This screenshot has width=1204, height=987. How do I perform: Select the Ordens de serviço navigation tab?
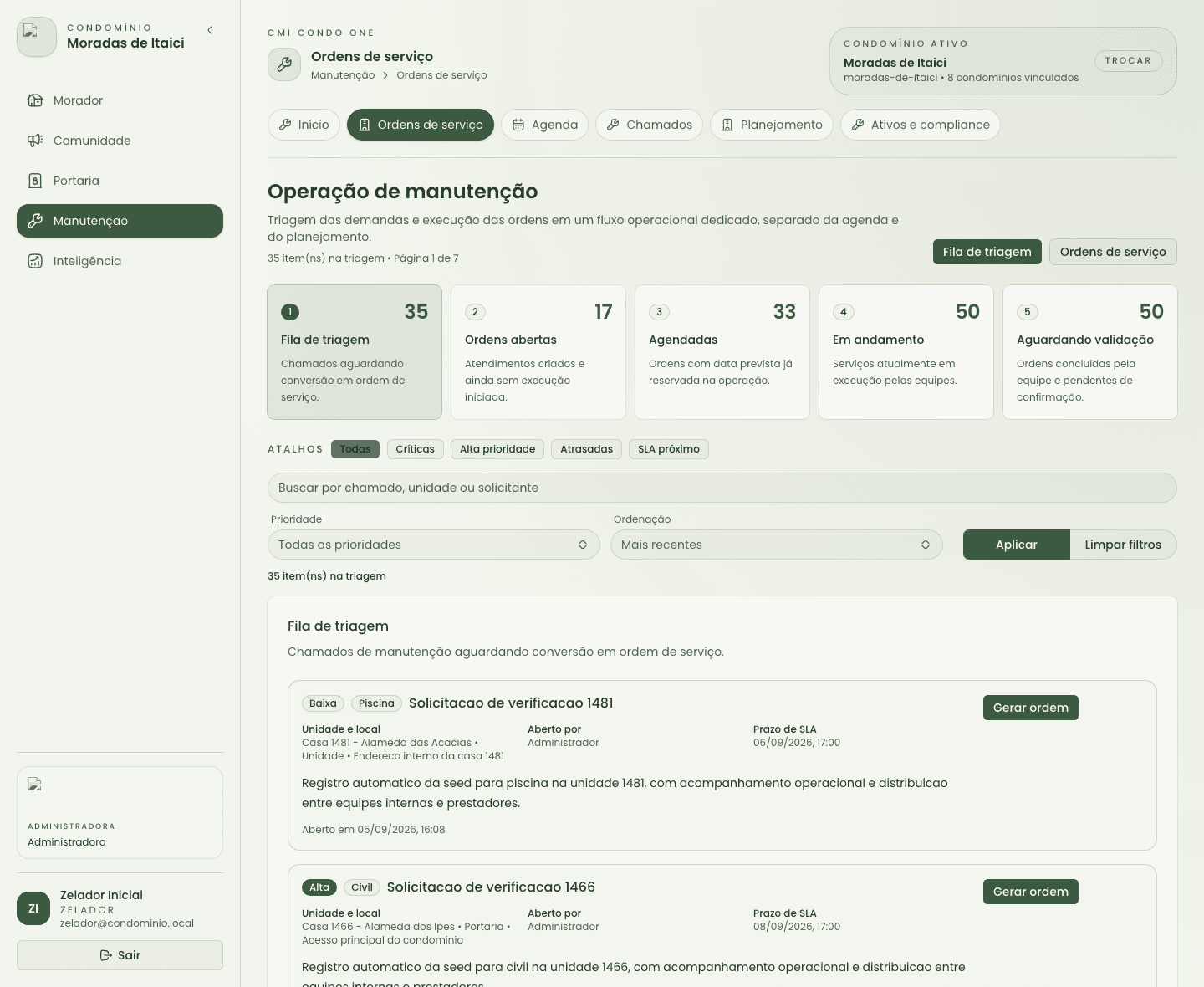pyautogui.click(x=421, y=125)
